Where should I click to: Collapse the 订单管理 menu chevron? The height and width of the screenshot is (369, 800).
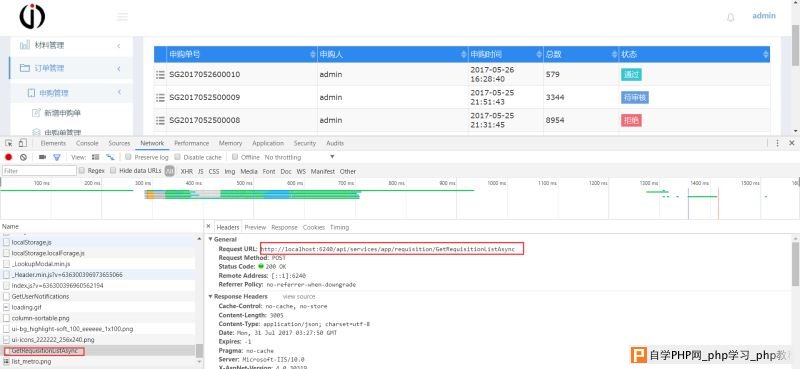tap(119, 68)
